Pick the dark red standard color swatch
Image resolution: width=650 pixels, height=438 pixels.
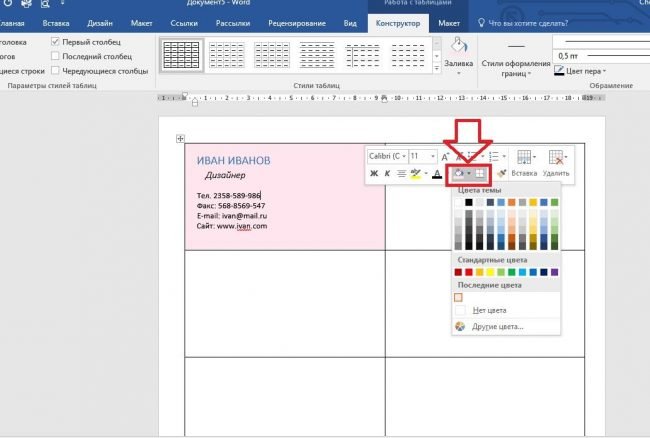coord(459,272)
